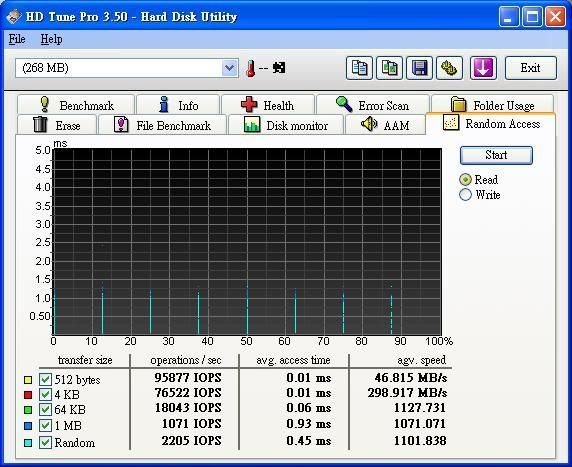The height and width of the screenshot is (467, 572).
Task: Click the copy text to clipboard icon
Action: [359, 68]
